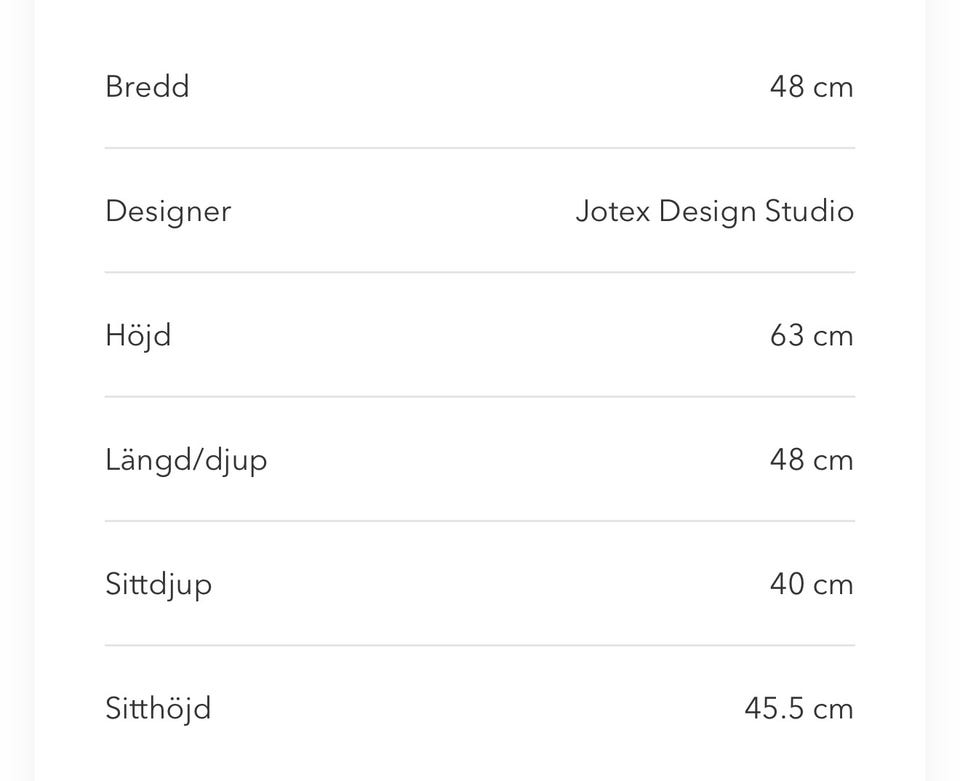This screenshot has height=781, width=960.
Task: Click the Sittdjup label
Action: 158,584
